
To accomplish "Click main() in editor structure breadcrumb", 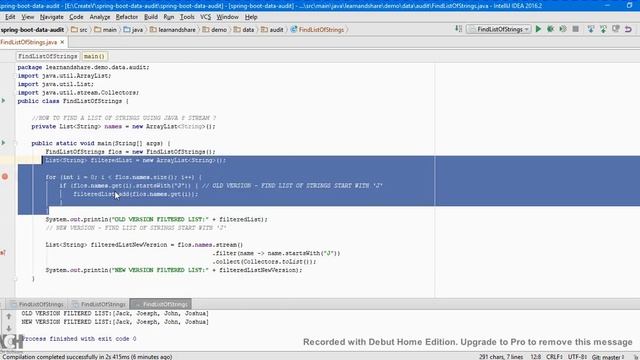I will click(94, 56).
